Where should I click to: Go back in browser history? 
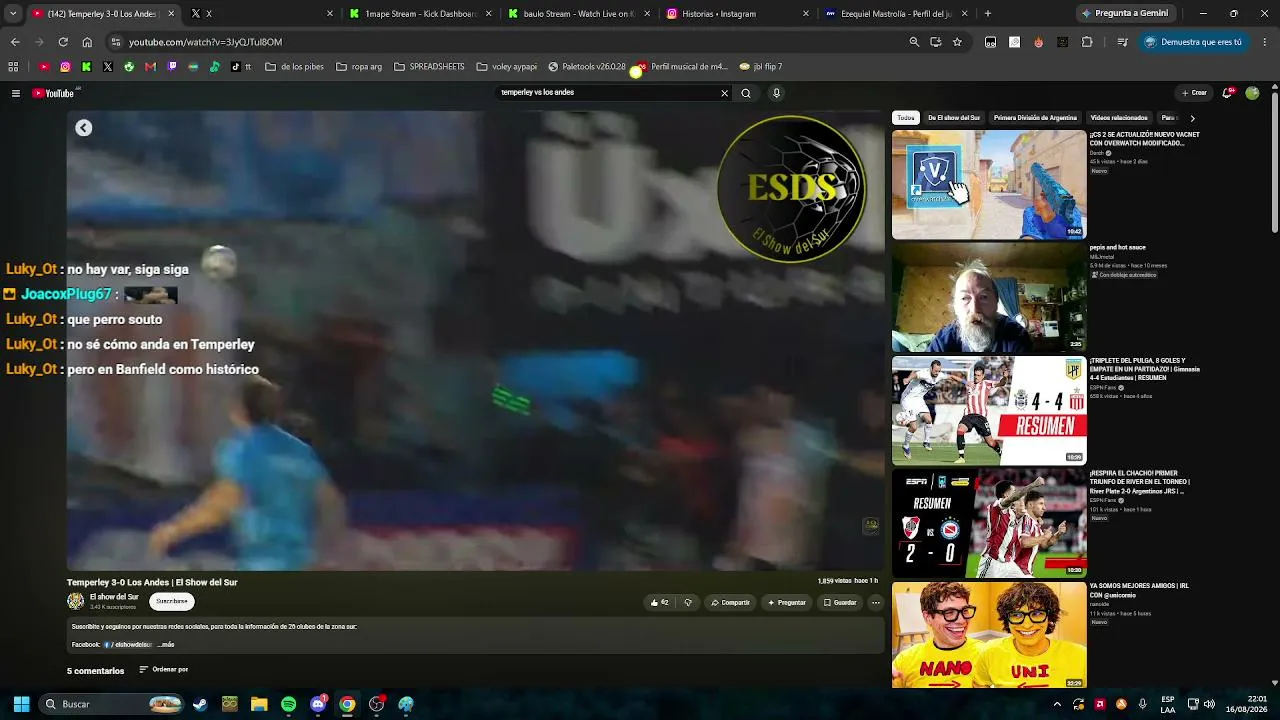[x=15, y=42]
